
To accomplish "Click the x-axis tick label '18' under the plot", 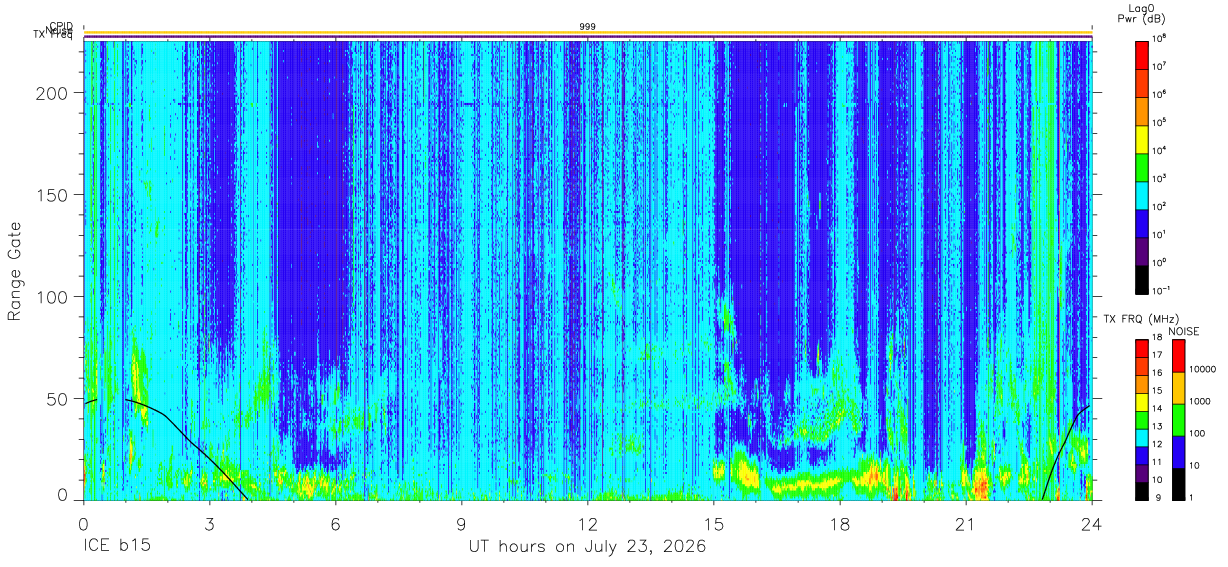I will coord(839,523).
